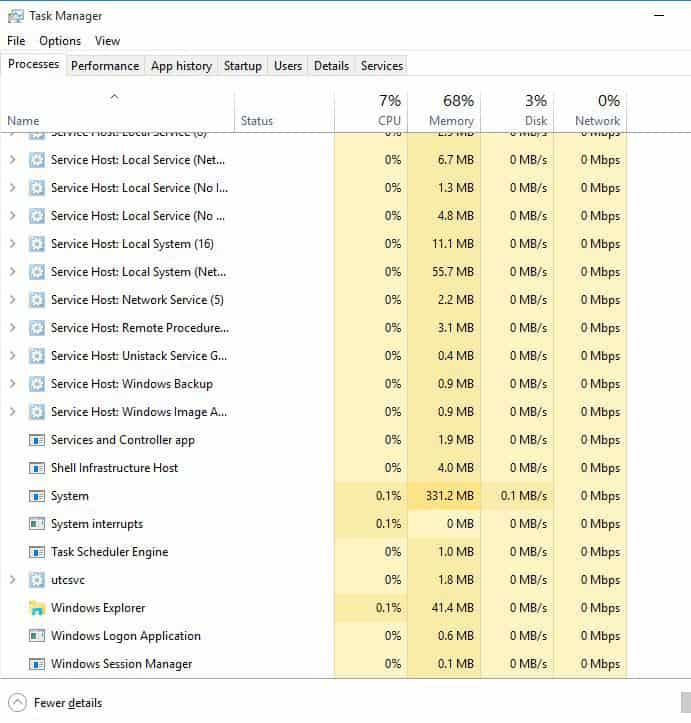Select the System interrupts process row
691x723 pixels.
click(x=313, y=524)
